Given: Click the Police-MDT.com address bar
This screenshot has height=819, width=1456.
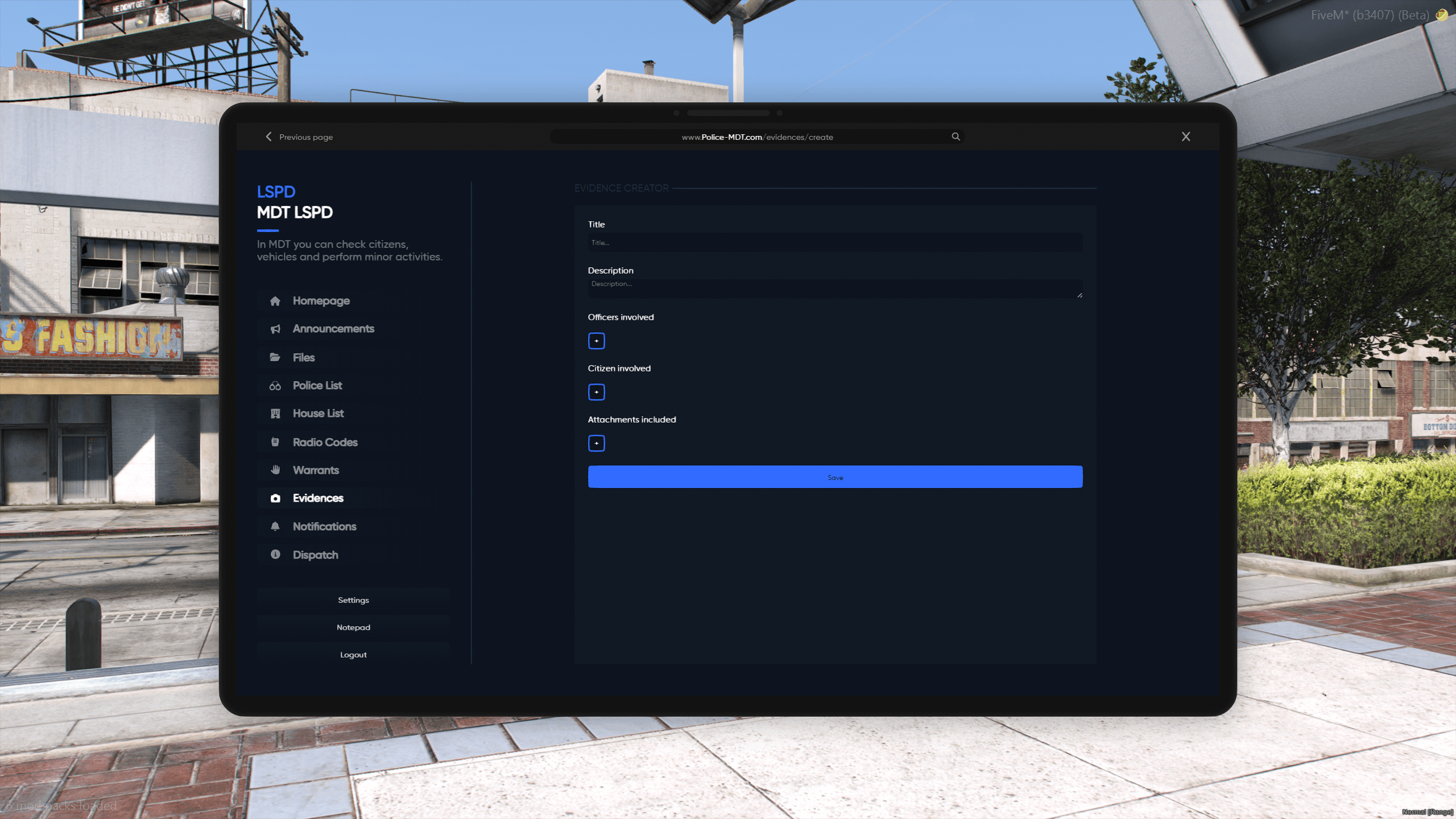Looking at the screenshot, I should click(x=757, y=136).
